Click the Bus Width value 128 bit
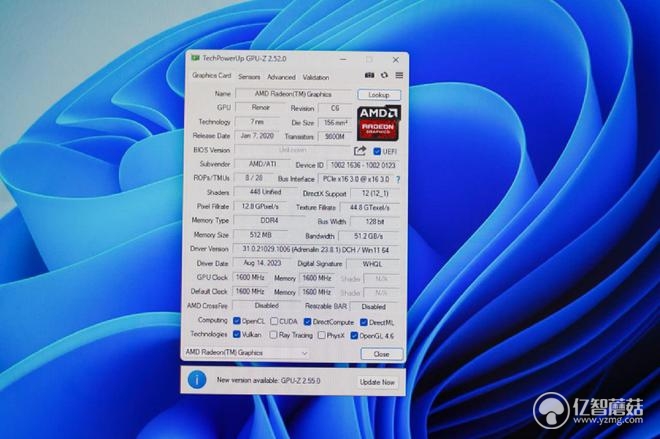The image size is (660, 439). (374, 221)
